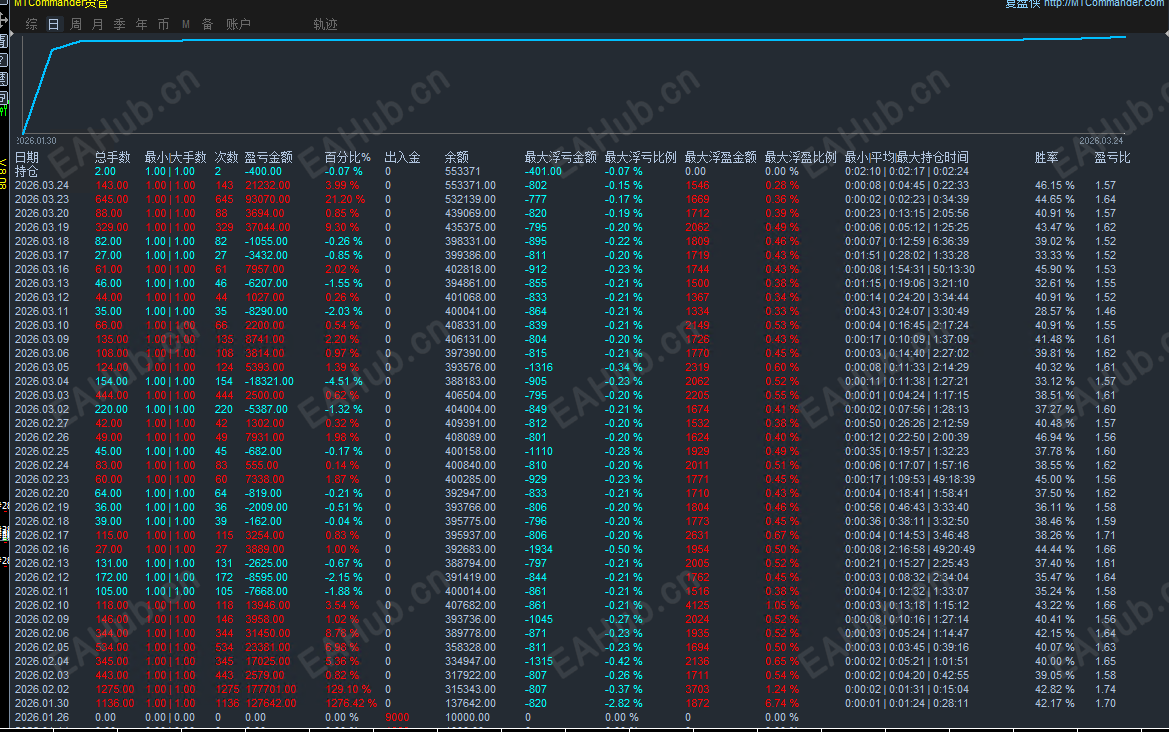Sort by the 盈亏金额 column header
This screenshot has width=1169, height=732.
(268, 157)
